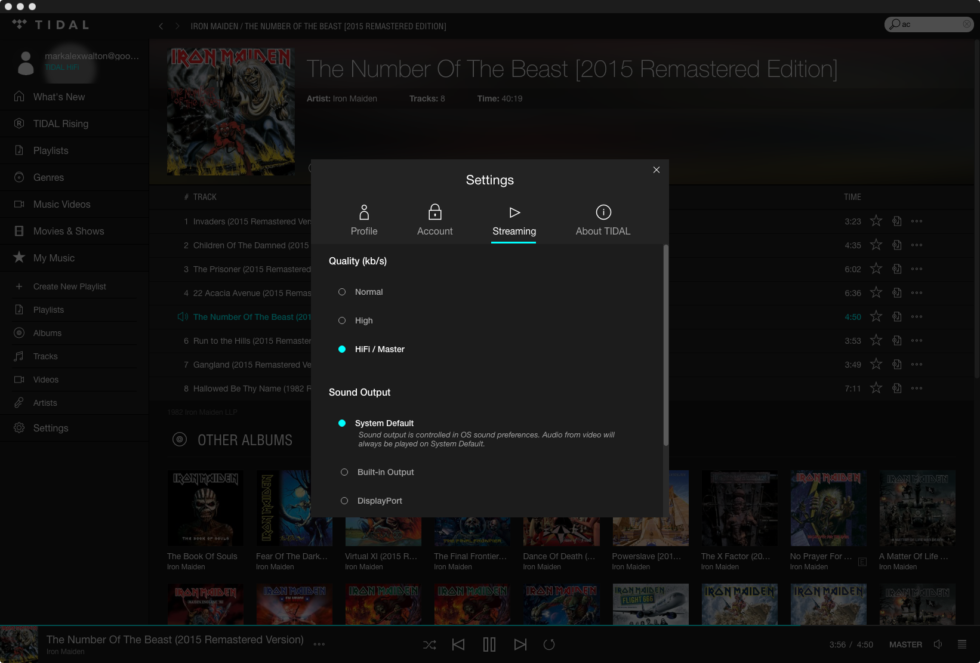Choose System Default sound output
This screenshot has width=980, height=663.
[x=376, y=423]
